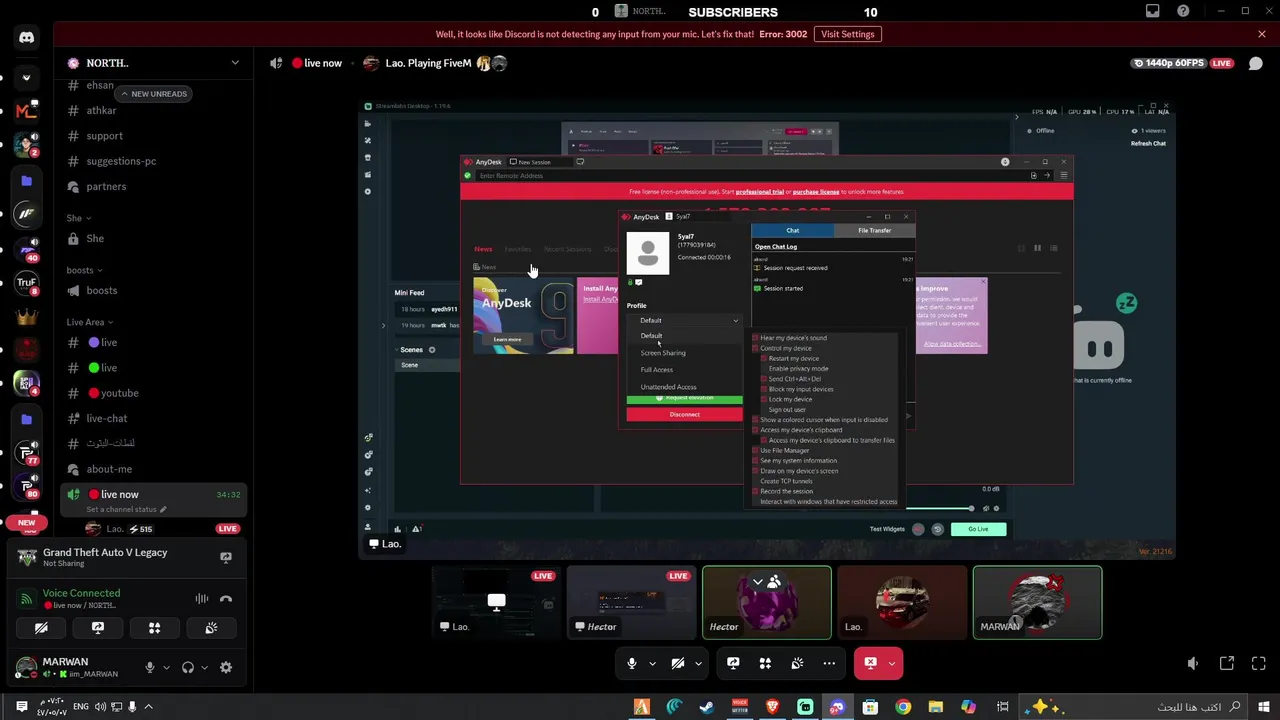This screenshot has width=1280, height=720.
Task: Open the about-me channel
Action: click(148, 469)
